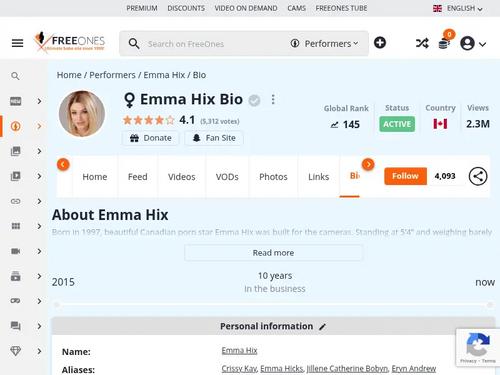
Task: Click the sidebar grid categories icon
Action: pos(16,226)
